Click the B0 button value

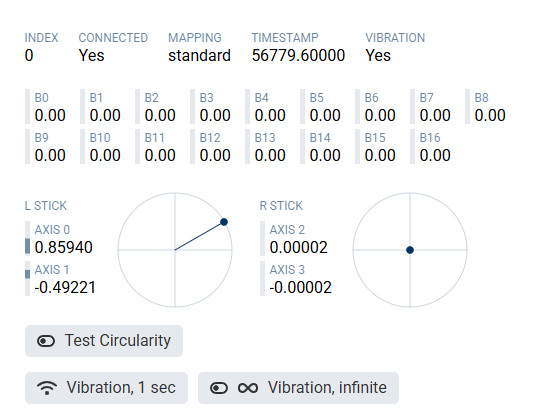[50, 115]
